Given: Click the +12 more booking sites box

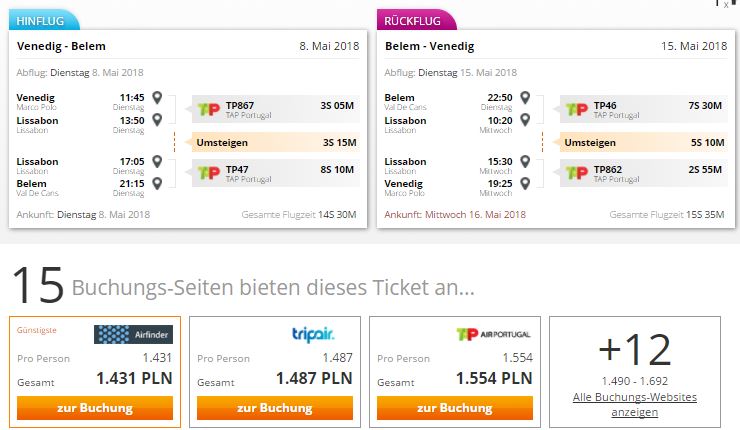Looking at the screenshot, I should [x=635, y=372].
